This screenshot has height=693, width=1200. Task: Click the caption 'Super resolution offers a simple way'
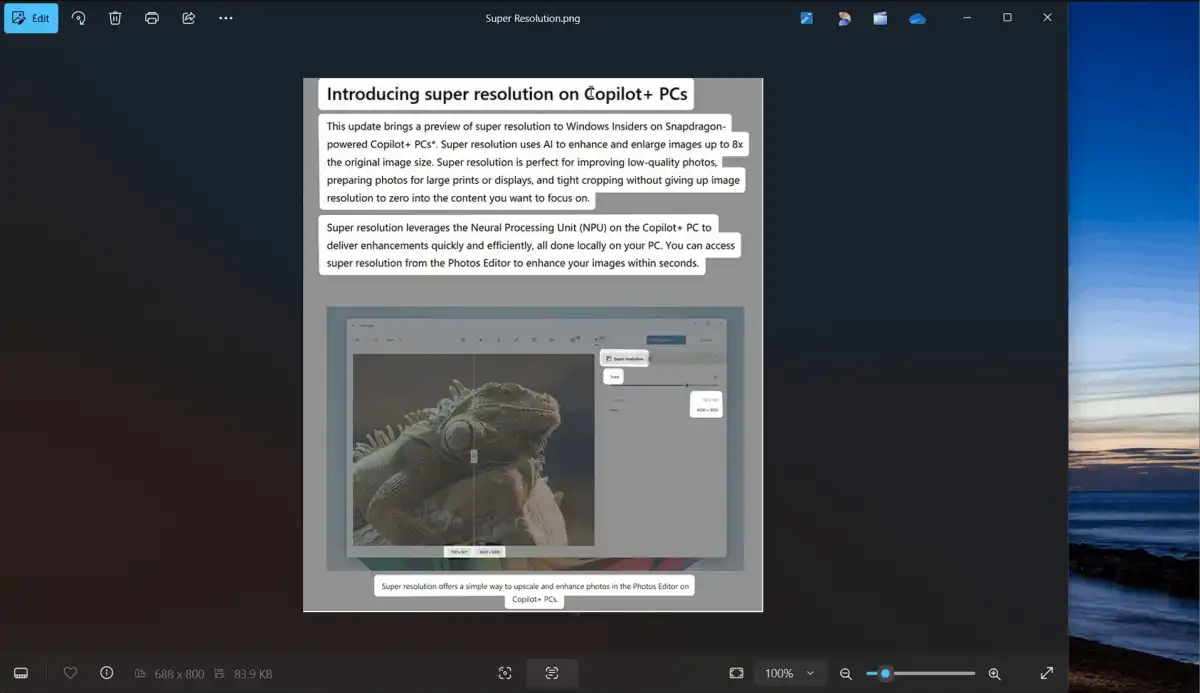coord(535,586)
